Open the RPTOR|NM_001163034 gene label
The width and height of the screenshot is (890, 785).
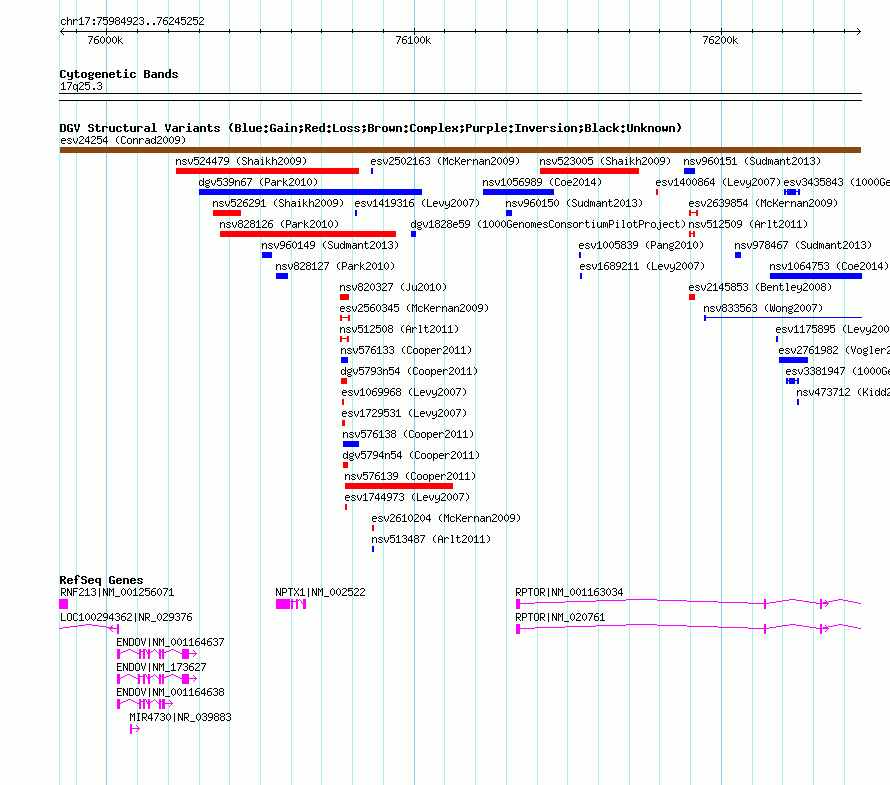click(x=569, y=592)
